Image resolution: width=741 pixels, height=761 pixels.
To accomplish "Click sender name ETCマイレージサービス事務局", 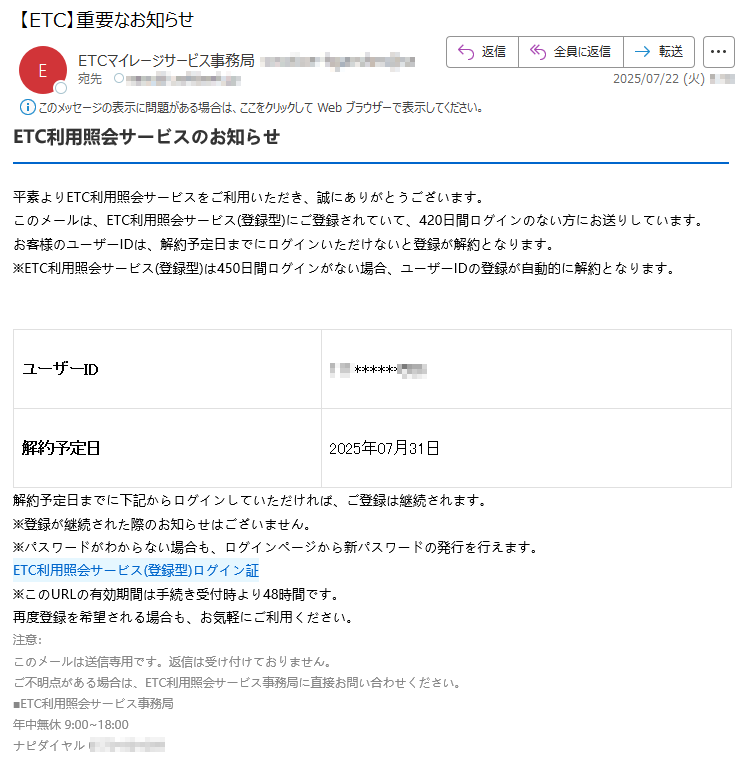I will (x=166, y=61).
